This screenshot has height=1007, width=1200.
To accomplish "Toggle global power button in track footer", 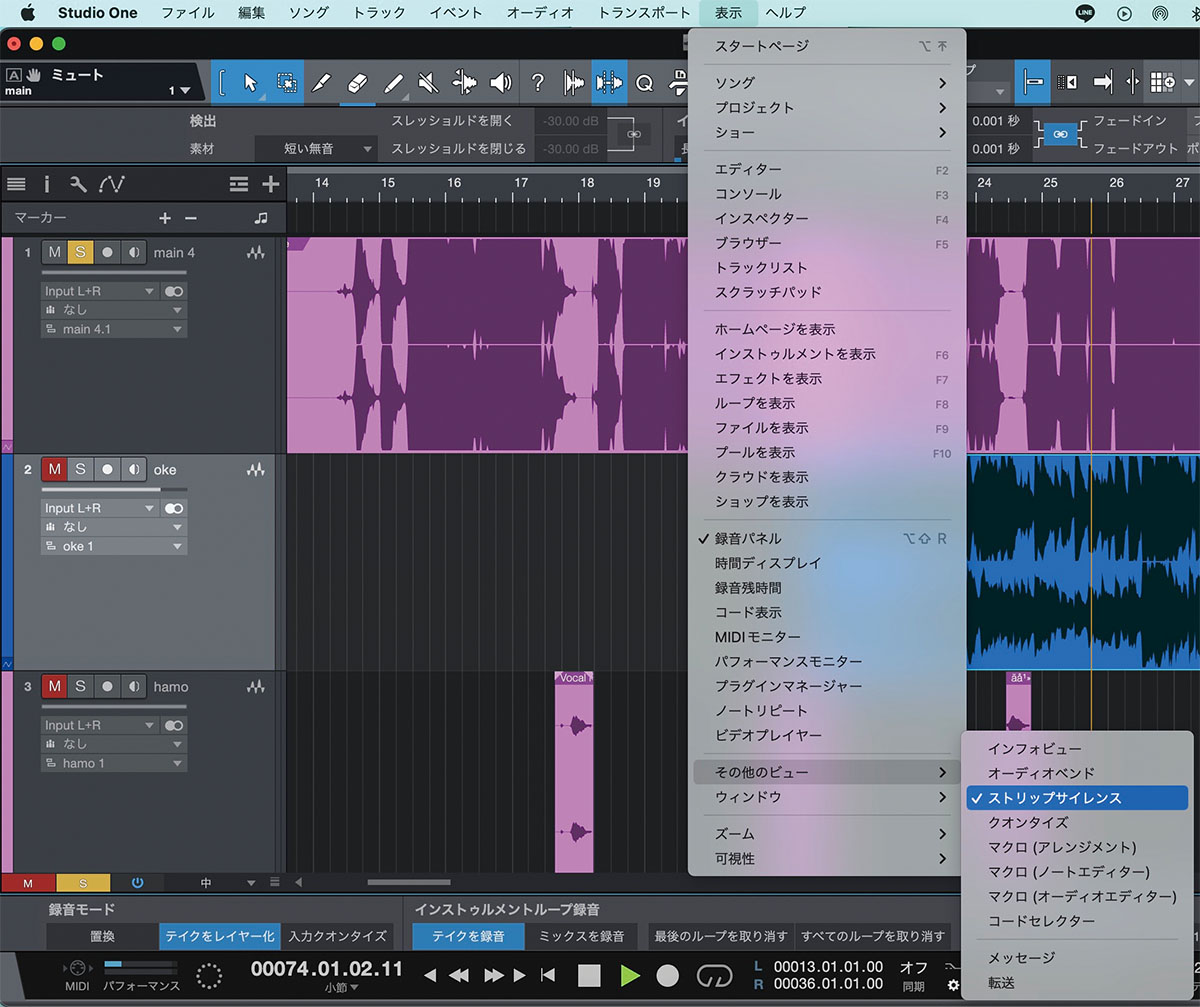I will click(x=137, y=883).
